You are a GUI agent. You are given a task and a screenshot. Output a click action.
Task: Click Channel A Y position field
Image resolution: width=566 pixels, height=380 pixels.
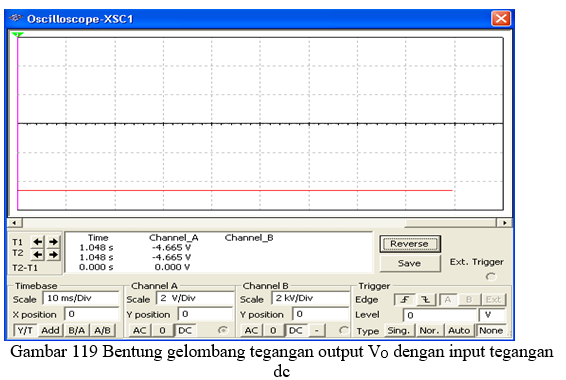click(206, 314)
